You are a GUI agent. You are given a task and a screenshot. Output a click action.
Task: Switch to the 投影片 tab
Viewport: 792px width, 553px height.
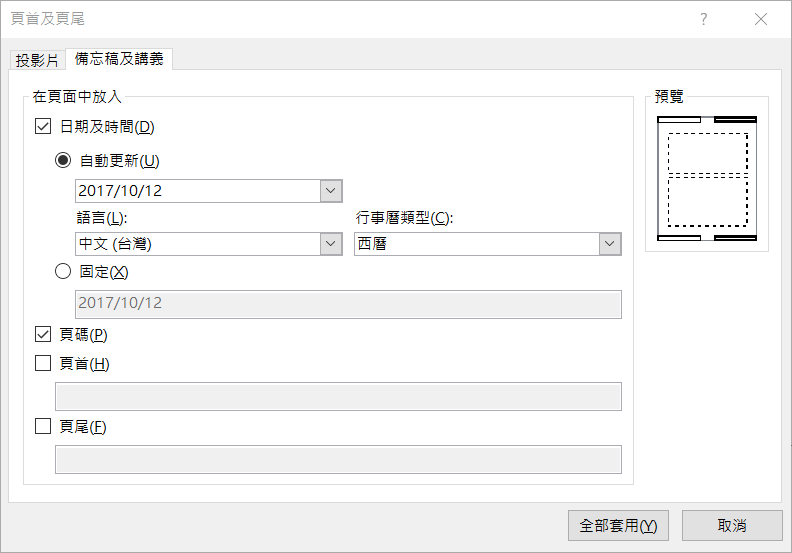coord(37,60)
